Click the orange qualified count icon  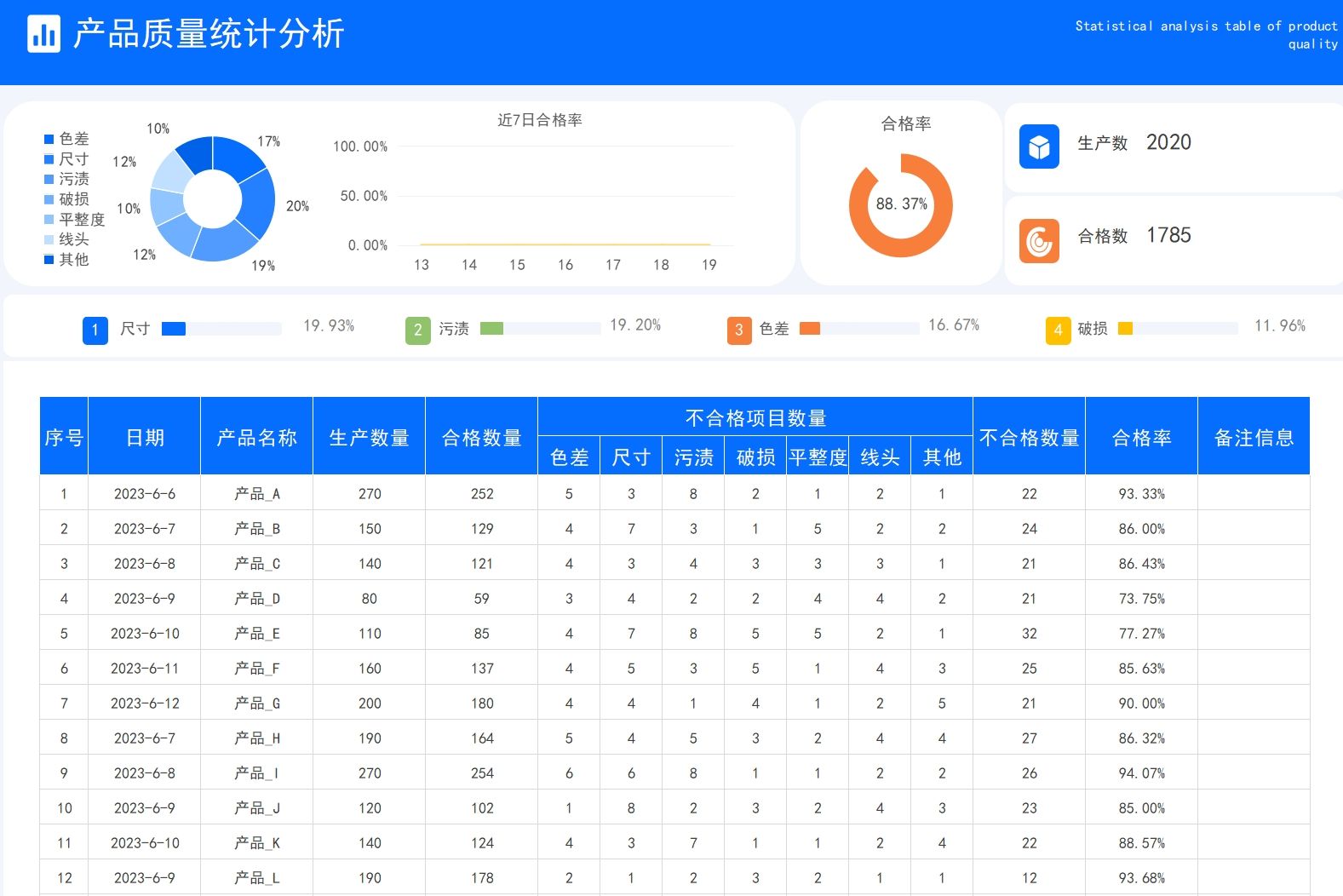[x=1039, y=241]
